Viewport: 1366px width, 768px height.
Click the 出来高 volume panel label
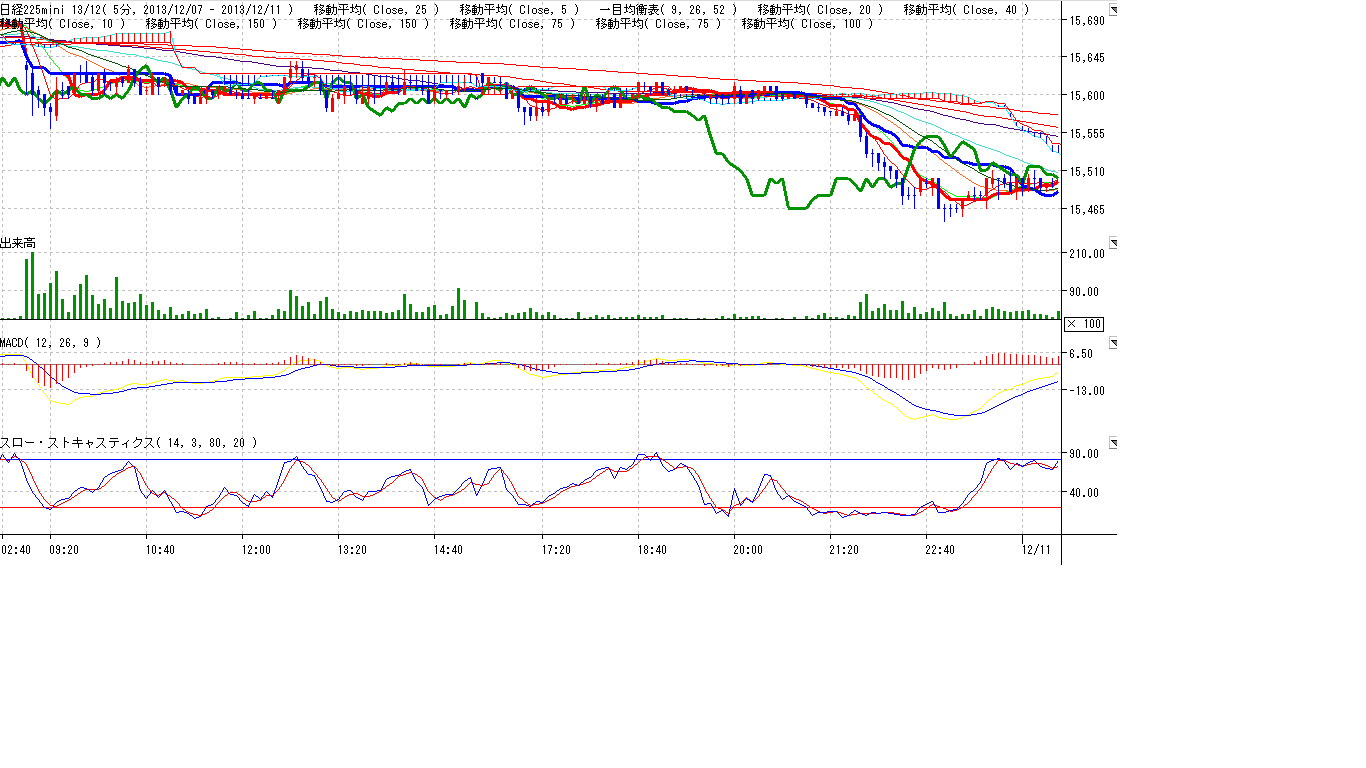pyautogui.click(x=18, y=243)
